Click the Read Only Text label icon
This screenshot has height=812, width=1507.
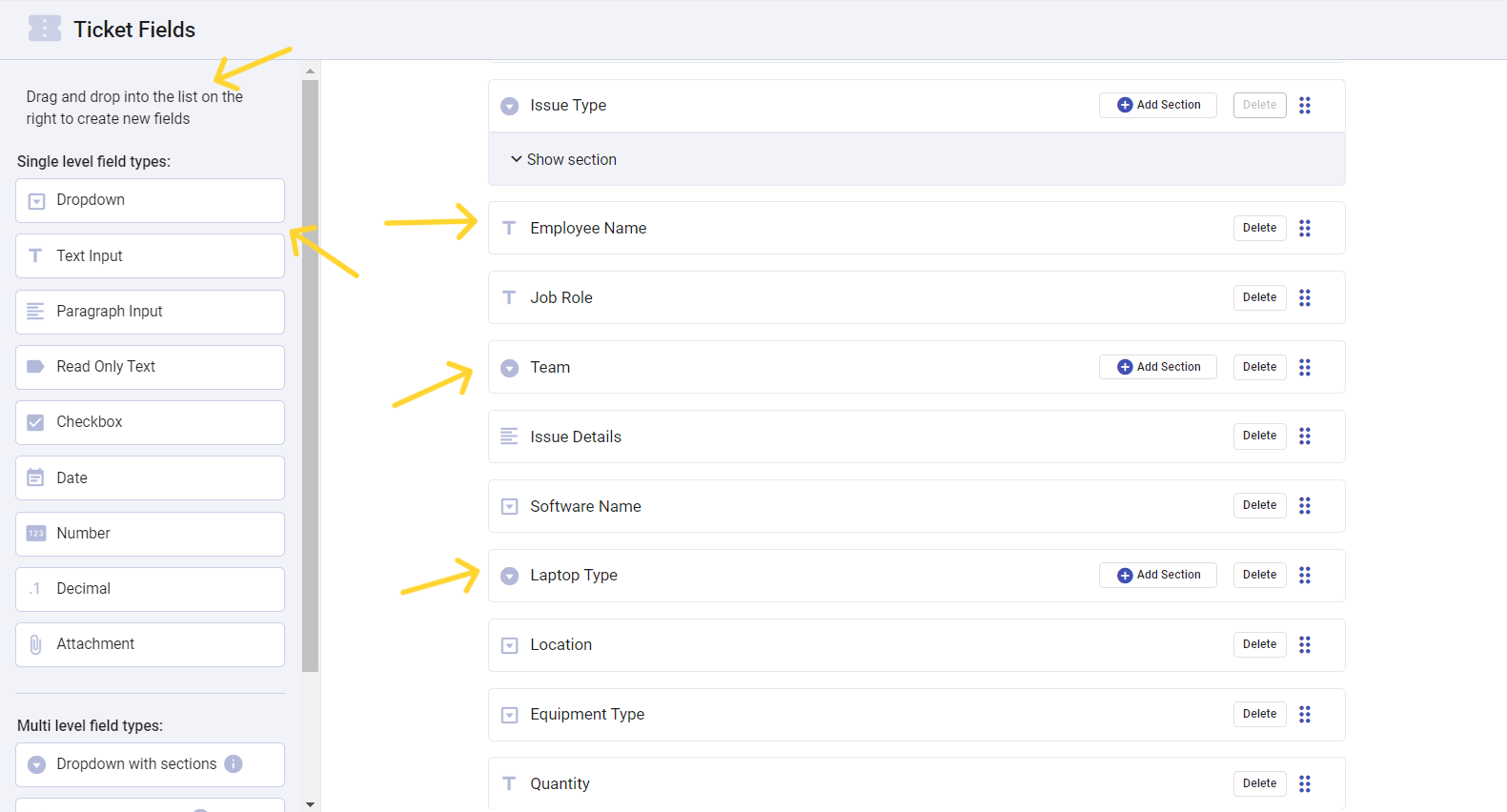click(x=36, y=367)
